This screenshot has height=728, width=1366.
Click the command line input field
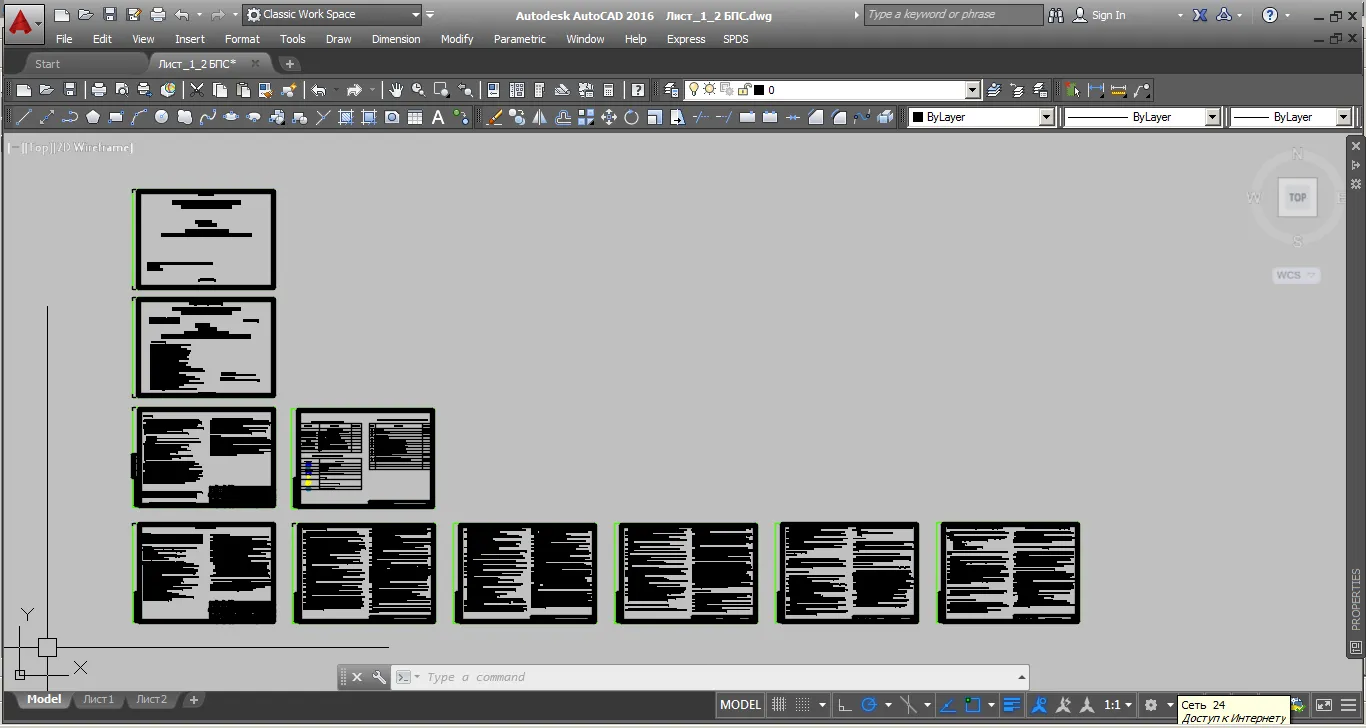(x=715, y=677)
